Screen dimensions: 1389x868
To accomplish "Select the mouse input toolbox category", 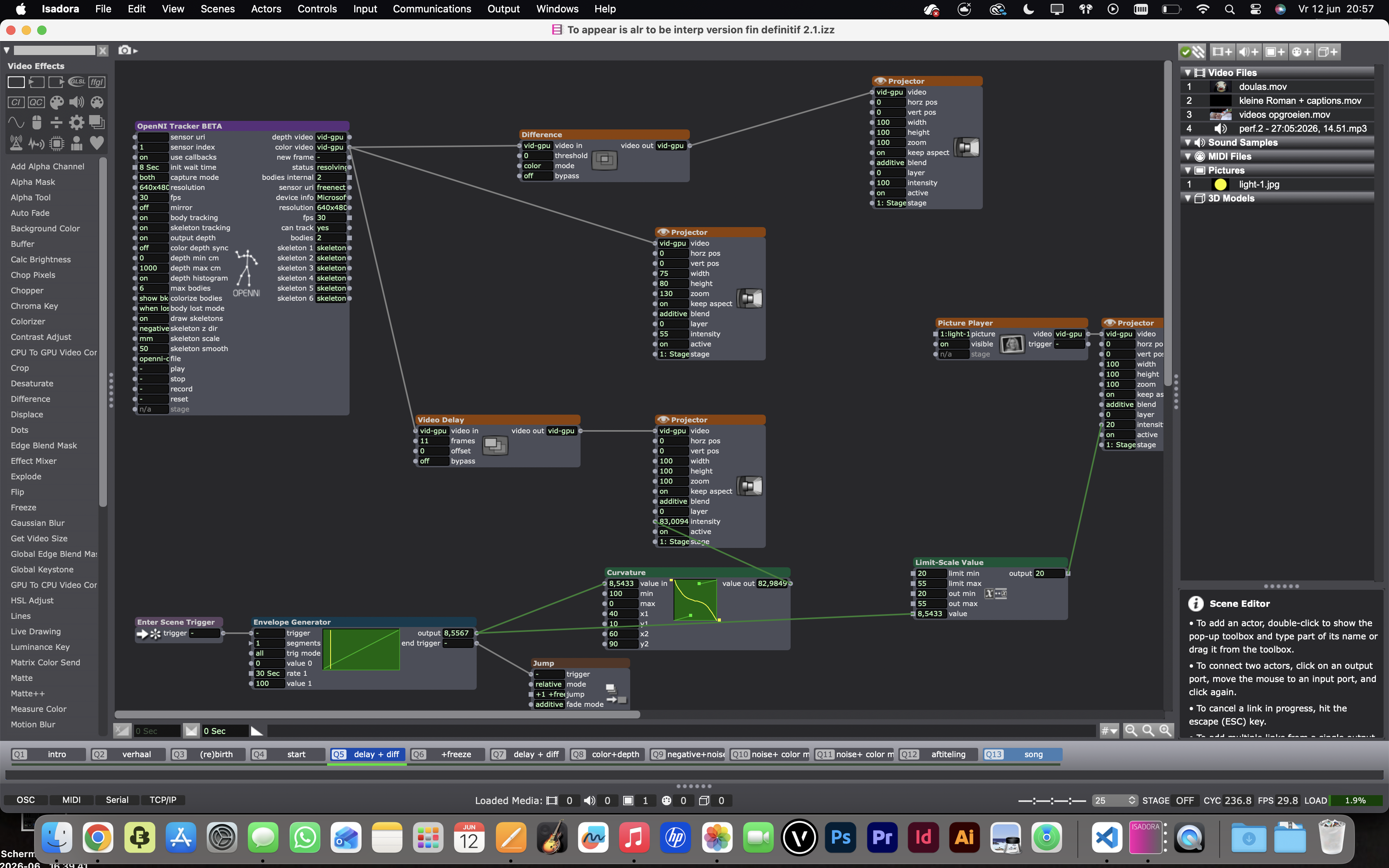I will tap(36, 122).
